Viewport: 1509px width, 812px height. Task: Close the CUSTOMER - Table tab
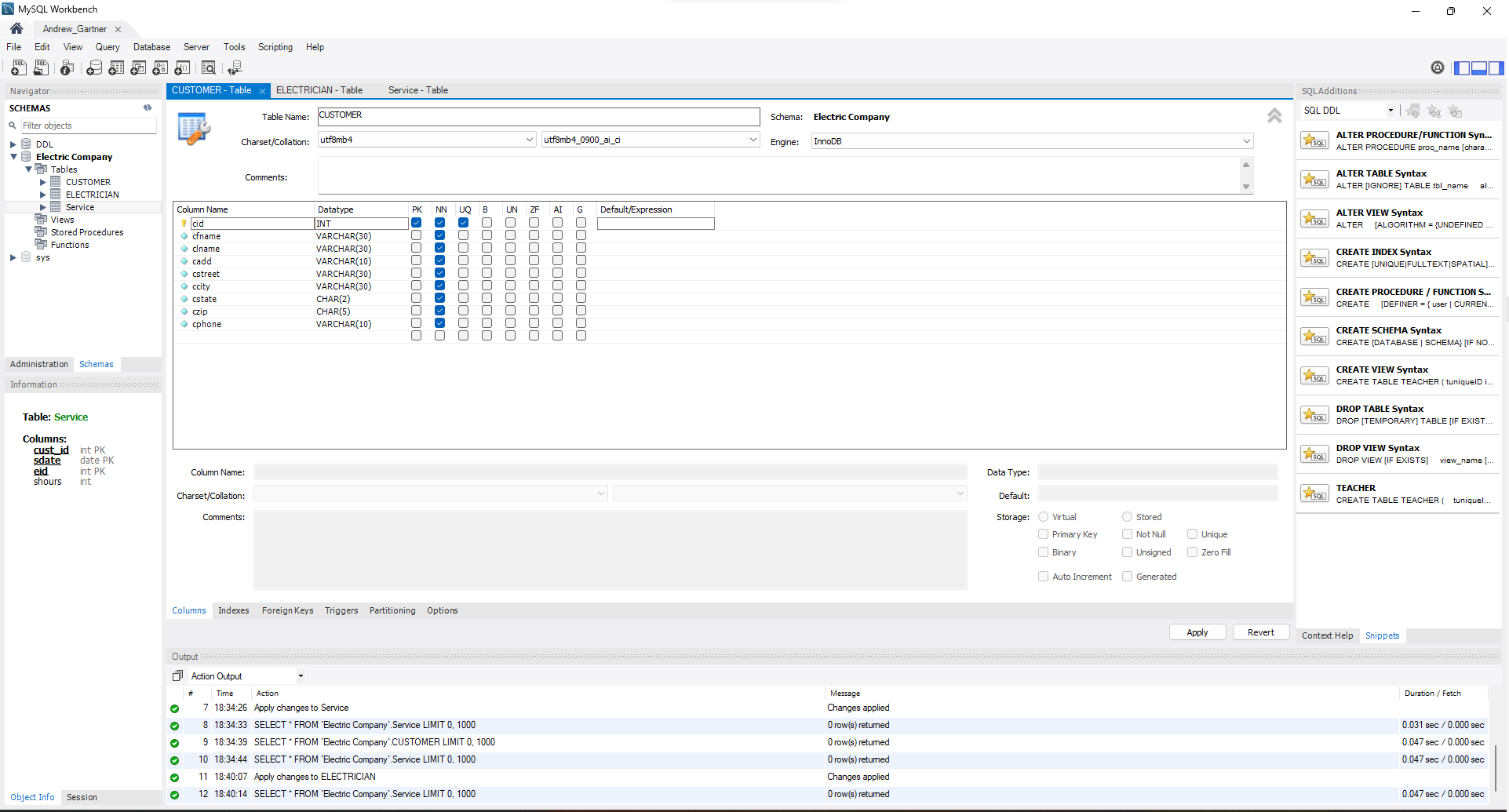pos(262,91)
